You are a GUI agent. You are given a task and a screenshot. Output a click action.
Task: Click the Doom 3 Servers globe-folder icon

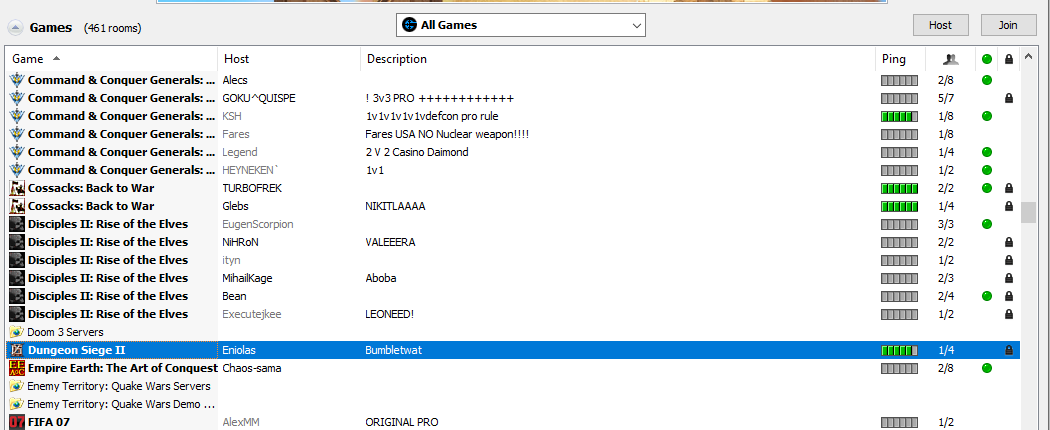click(16, 332)
